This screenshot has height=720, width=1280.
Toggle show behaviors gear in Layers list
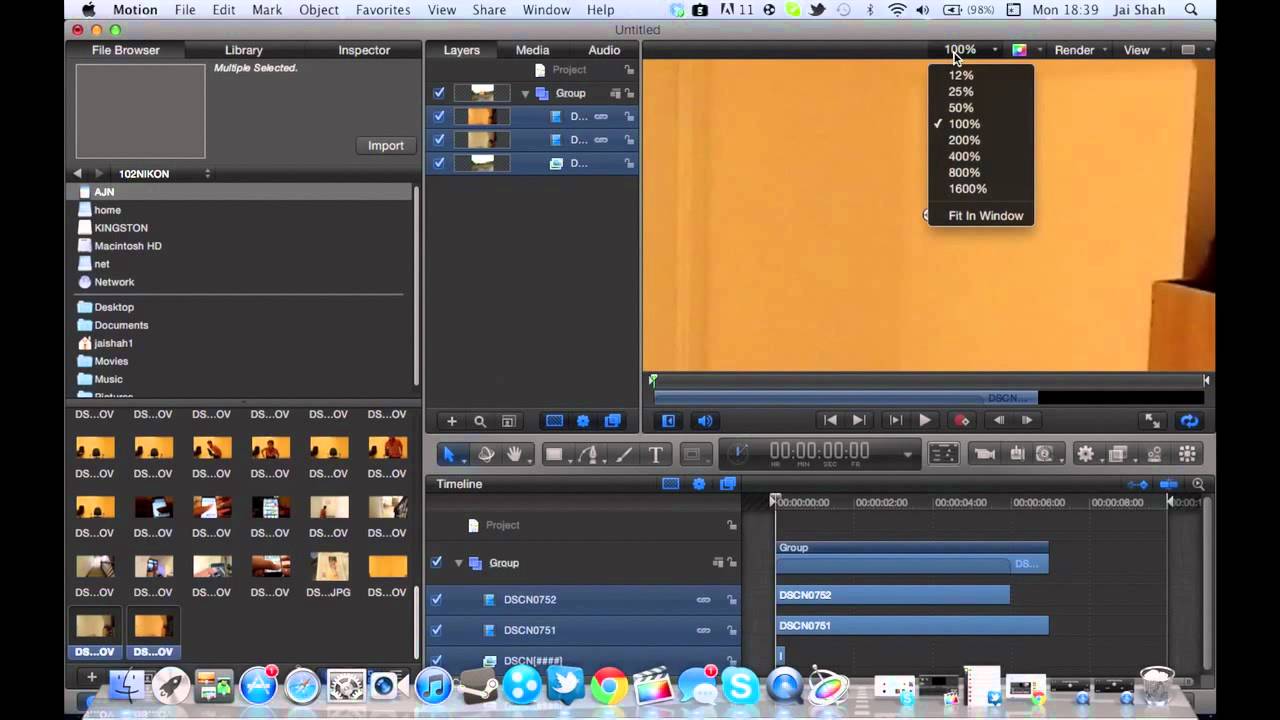point(584,422)
